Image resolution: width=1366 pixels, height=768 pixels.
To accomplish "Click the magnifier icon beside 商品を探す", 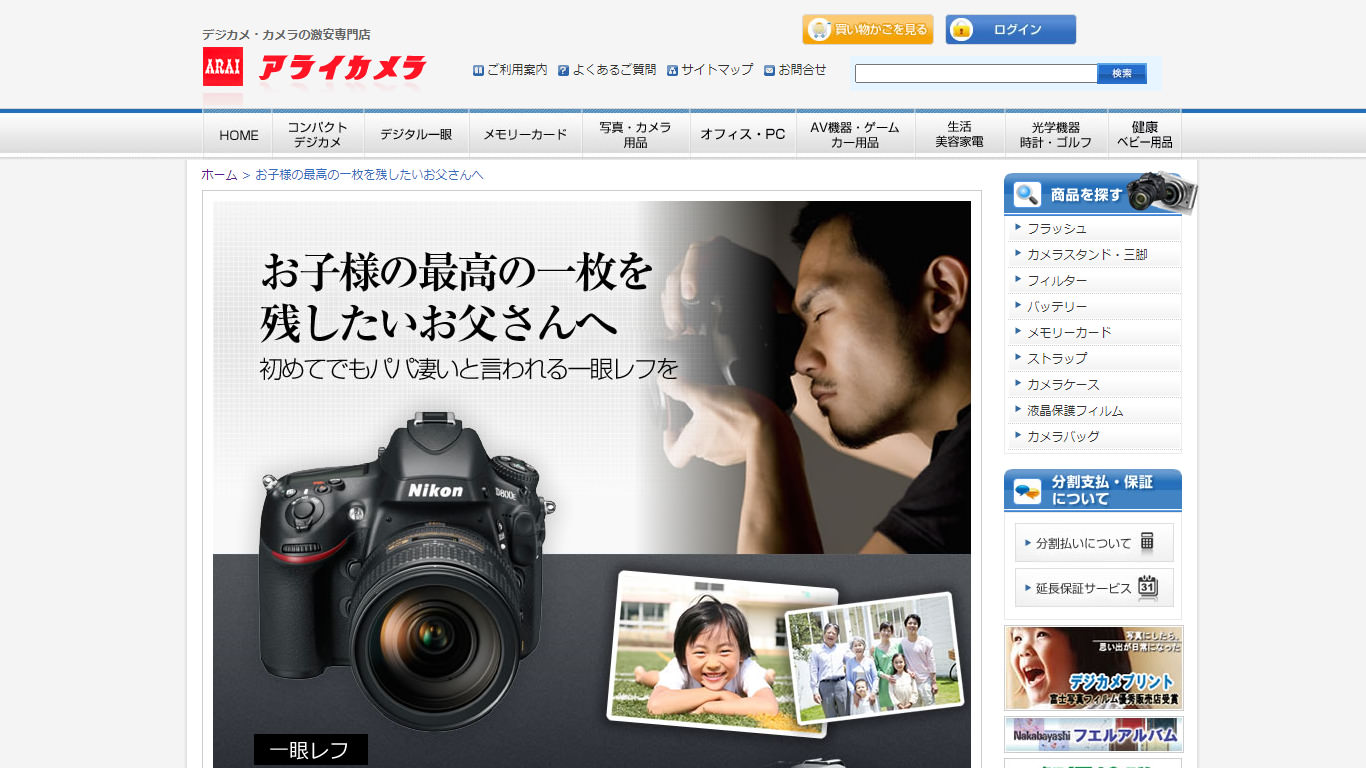I will tap(1027, 194).
